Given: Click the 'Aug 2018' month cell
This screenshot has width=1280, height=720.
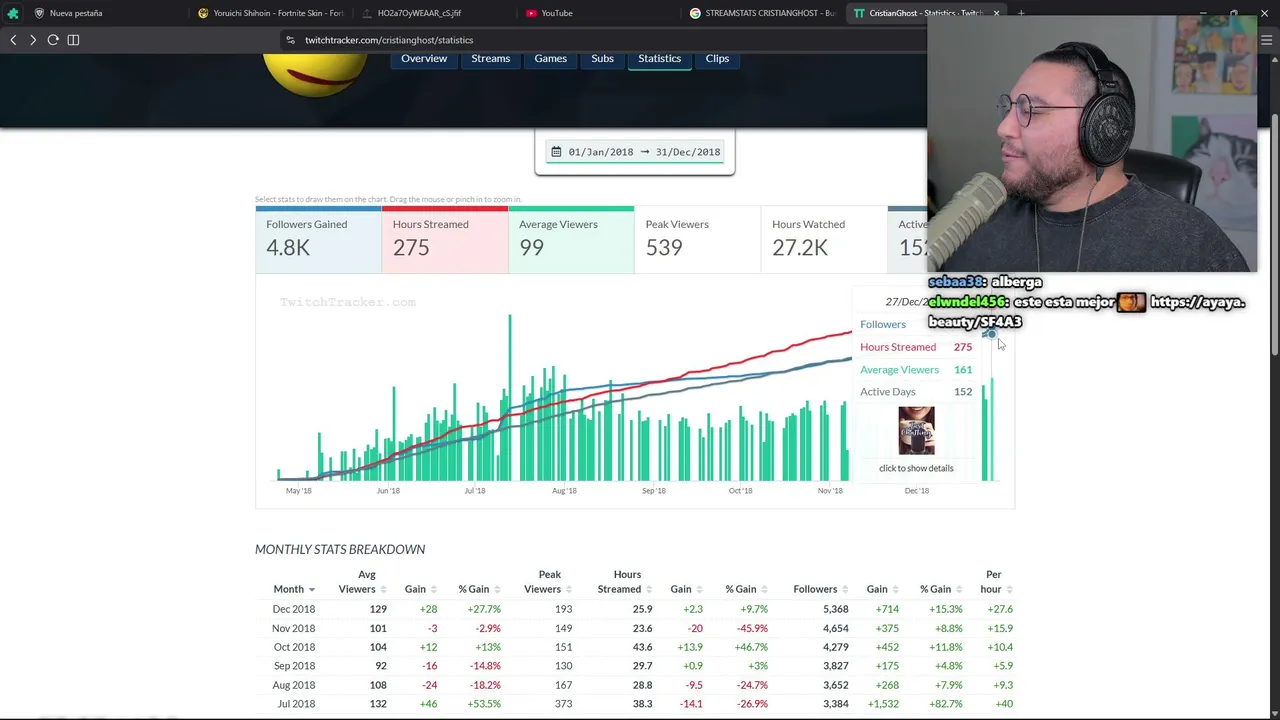Looking at the screenshot, I should pos(293,685).
